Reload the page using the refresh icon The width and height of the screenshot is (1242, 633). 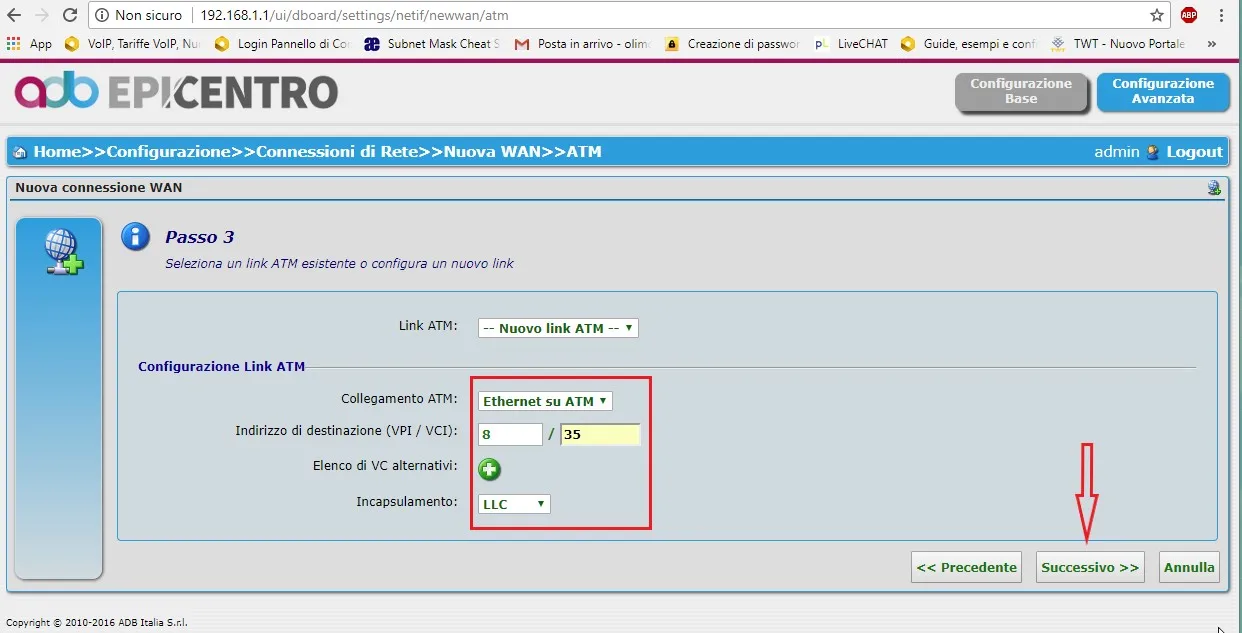pyautogui.click(x=69, y=15)
